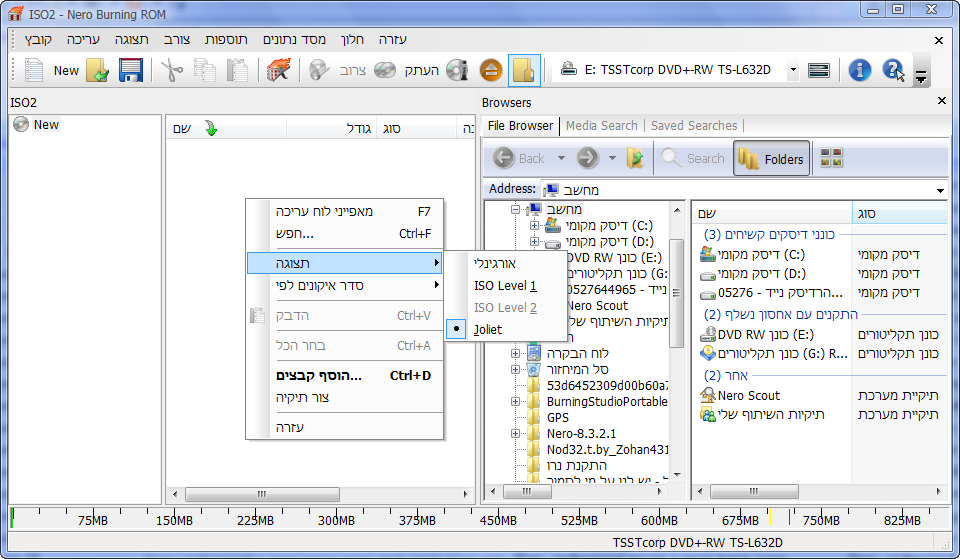Click the Forward arrow in browser
The height and width of the screenshot is (559, 960).
coord(587,158)
